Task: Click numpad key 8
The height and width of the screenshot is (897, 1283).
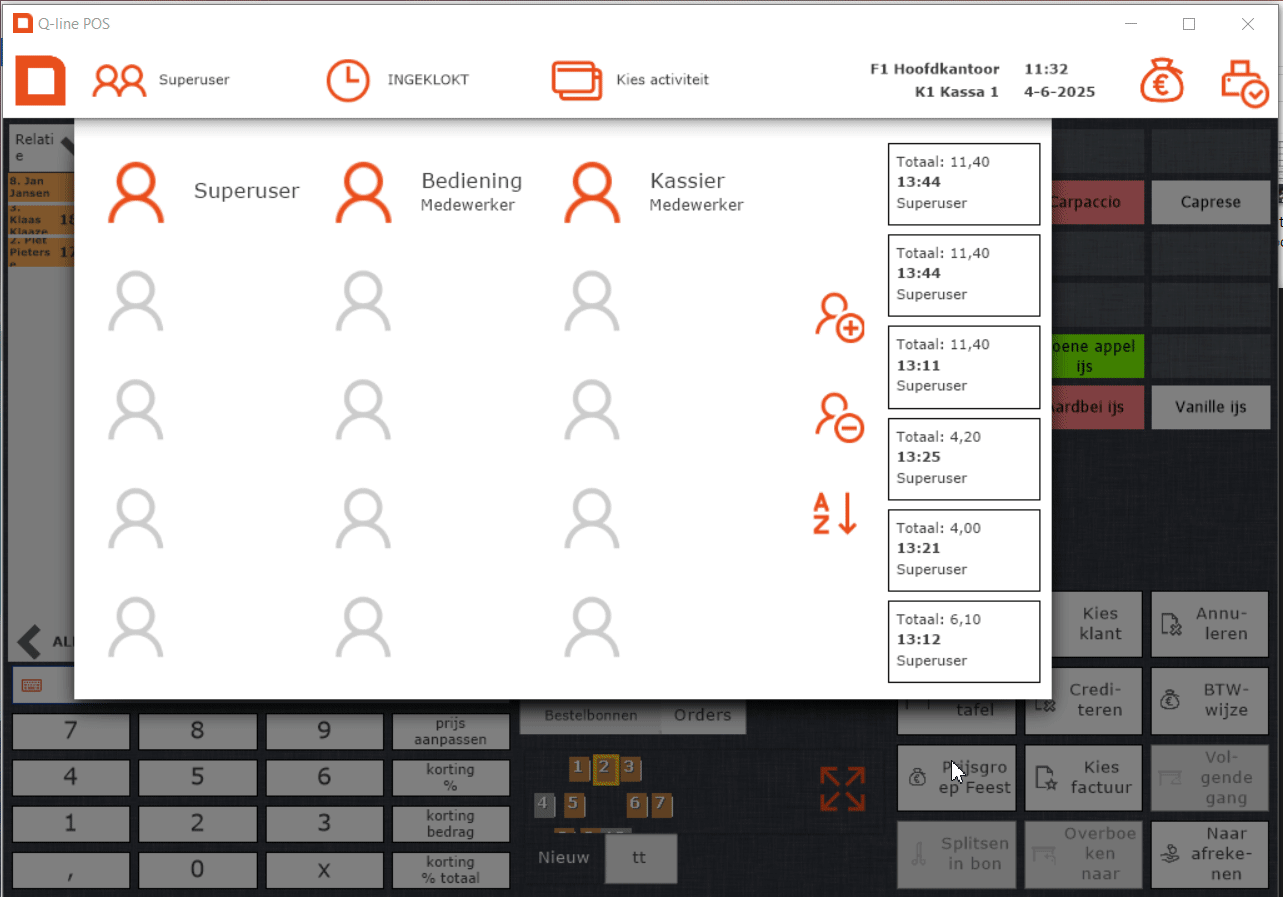Action: (x=197, y=732)
